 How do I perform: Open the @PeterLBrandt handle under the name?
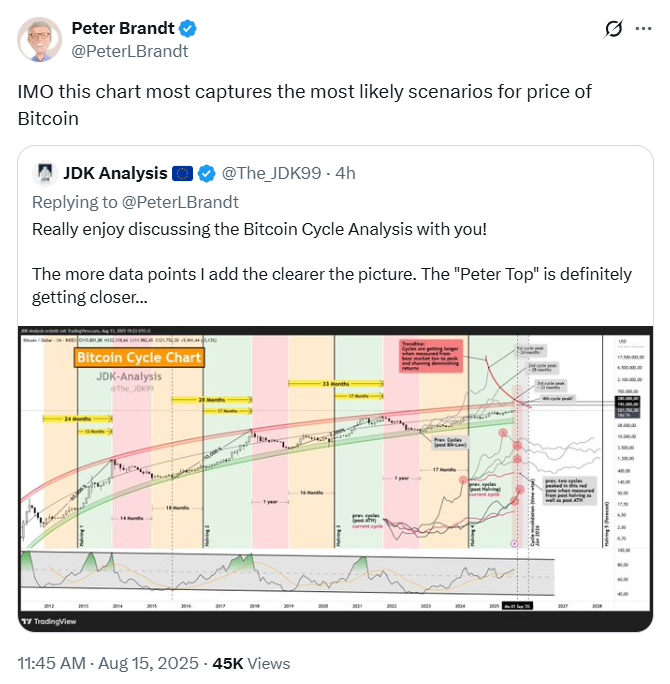point(130,51)
